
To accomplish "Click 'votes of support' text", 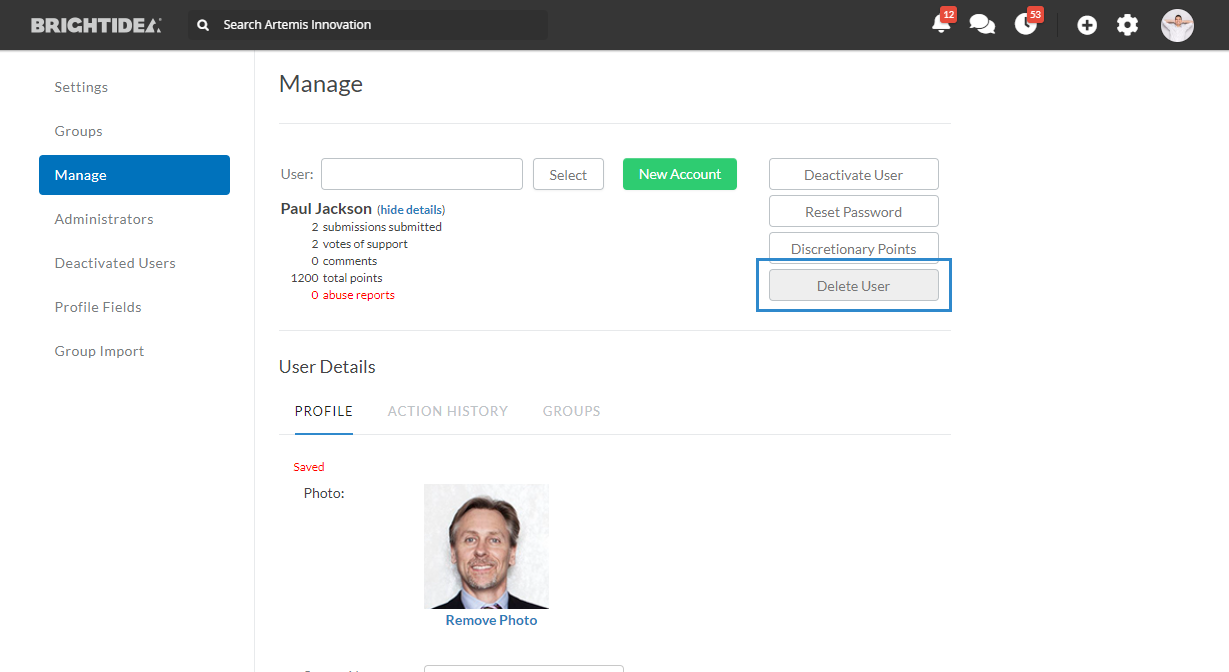I will (x=365, y=244).
